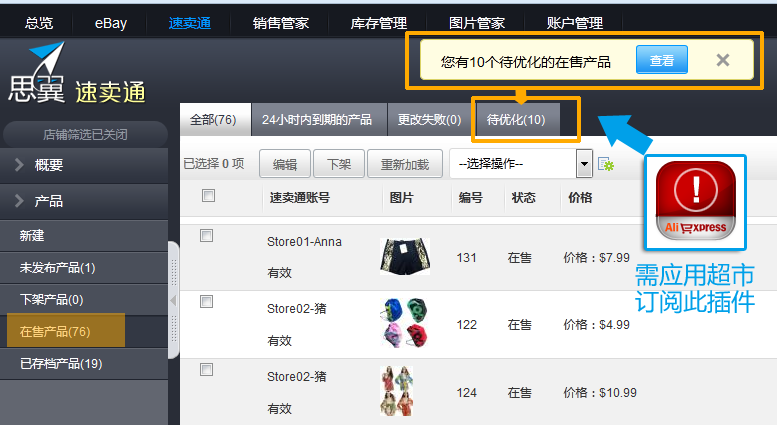Image resolution: width=777 pixels, height=425 pixels.
Task: Click the colorful caps product thumbnail
Action: point(404,323)
